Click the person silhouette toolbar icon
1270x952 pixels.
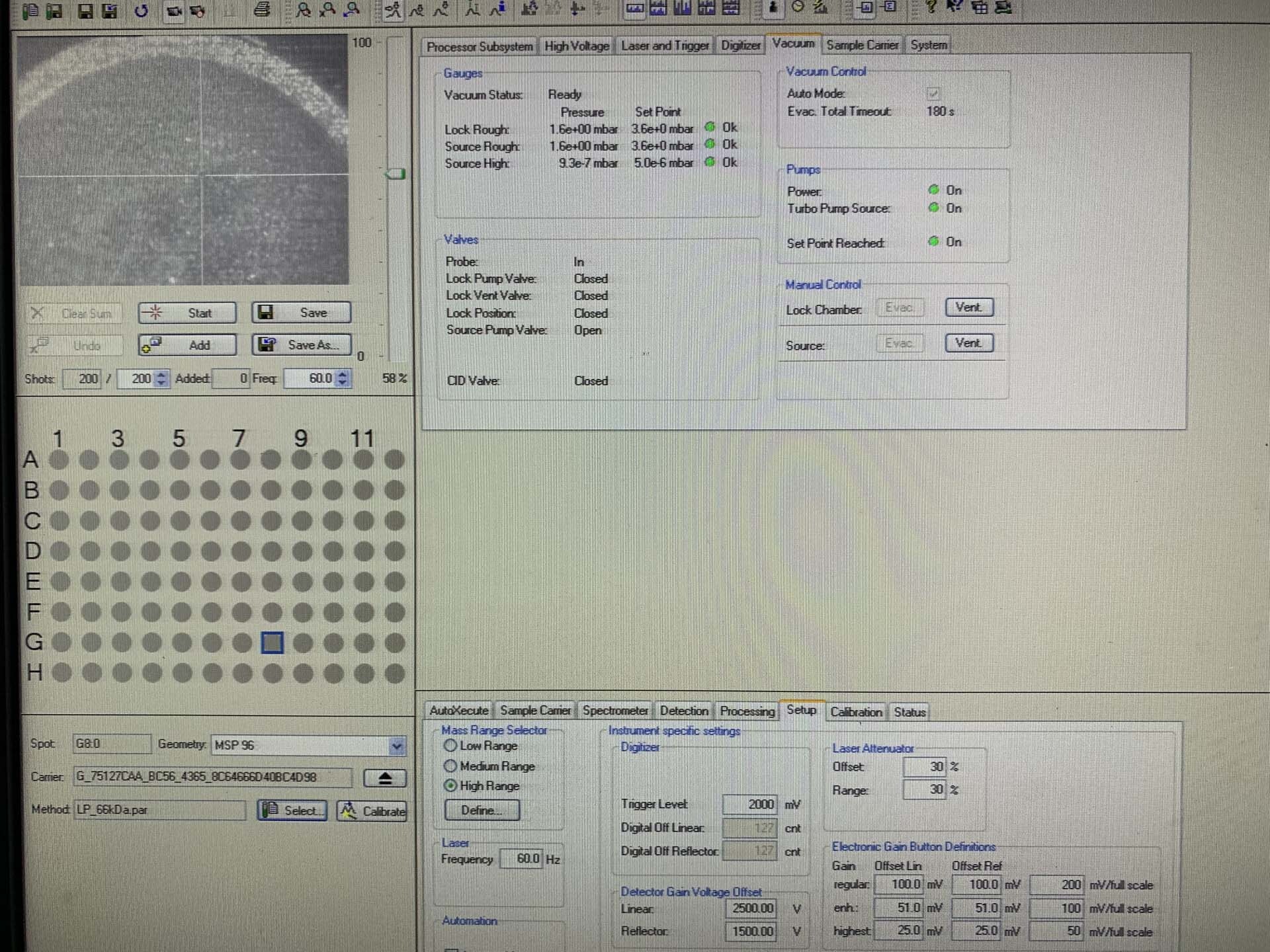pos(773,8)
